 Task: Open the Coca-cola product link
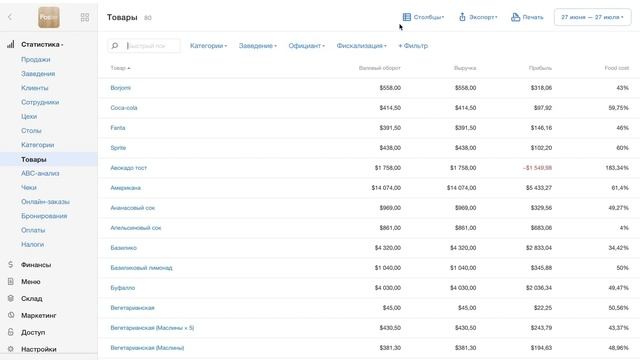tap(124, 108)
